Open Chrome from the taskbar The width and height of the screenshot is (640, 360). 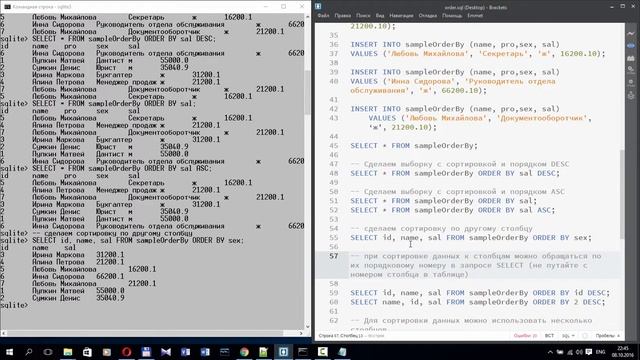[244, 351]
